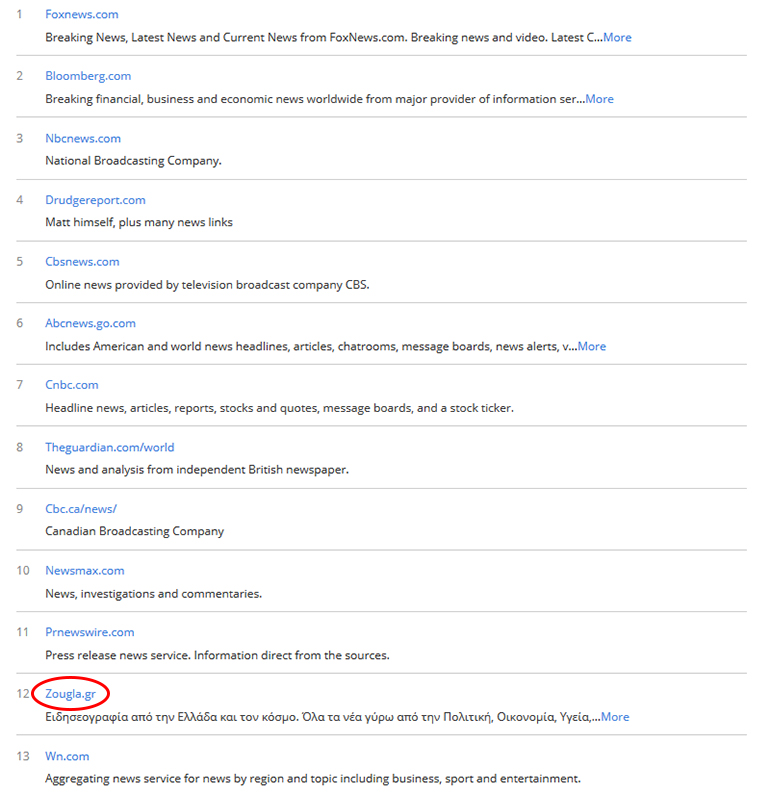Open the Bloomberg.com link
The width and height of the screenshot is (770, 794).
point(88,76)
